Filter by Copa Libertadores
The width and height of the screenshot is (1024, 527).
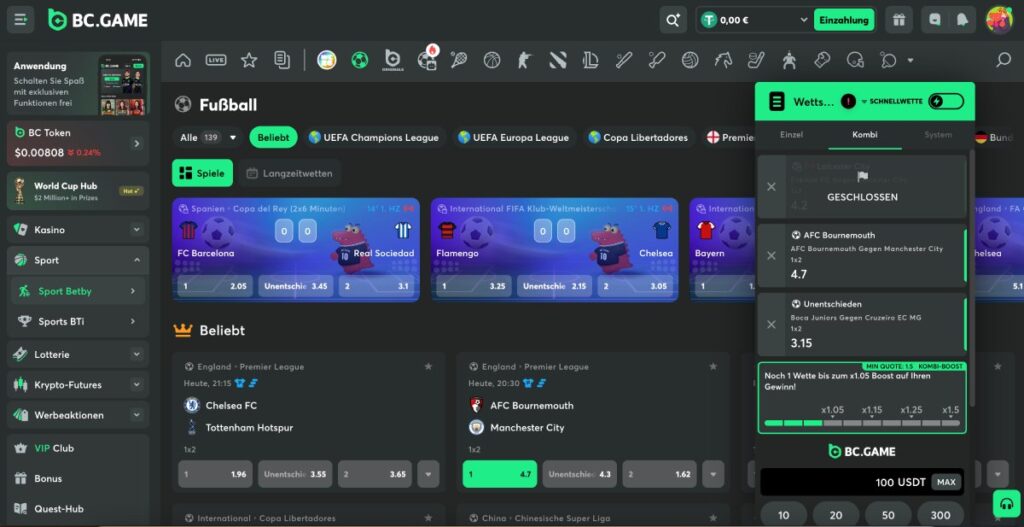(638, 138)
